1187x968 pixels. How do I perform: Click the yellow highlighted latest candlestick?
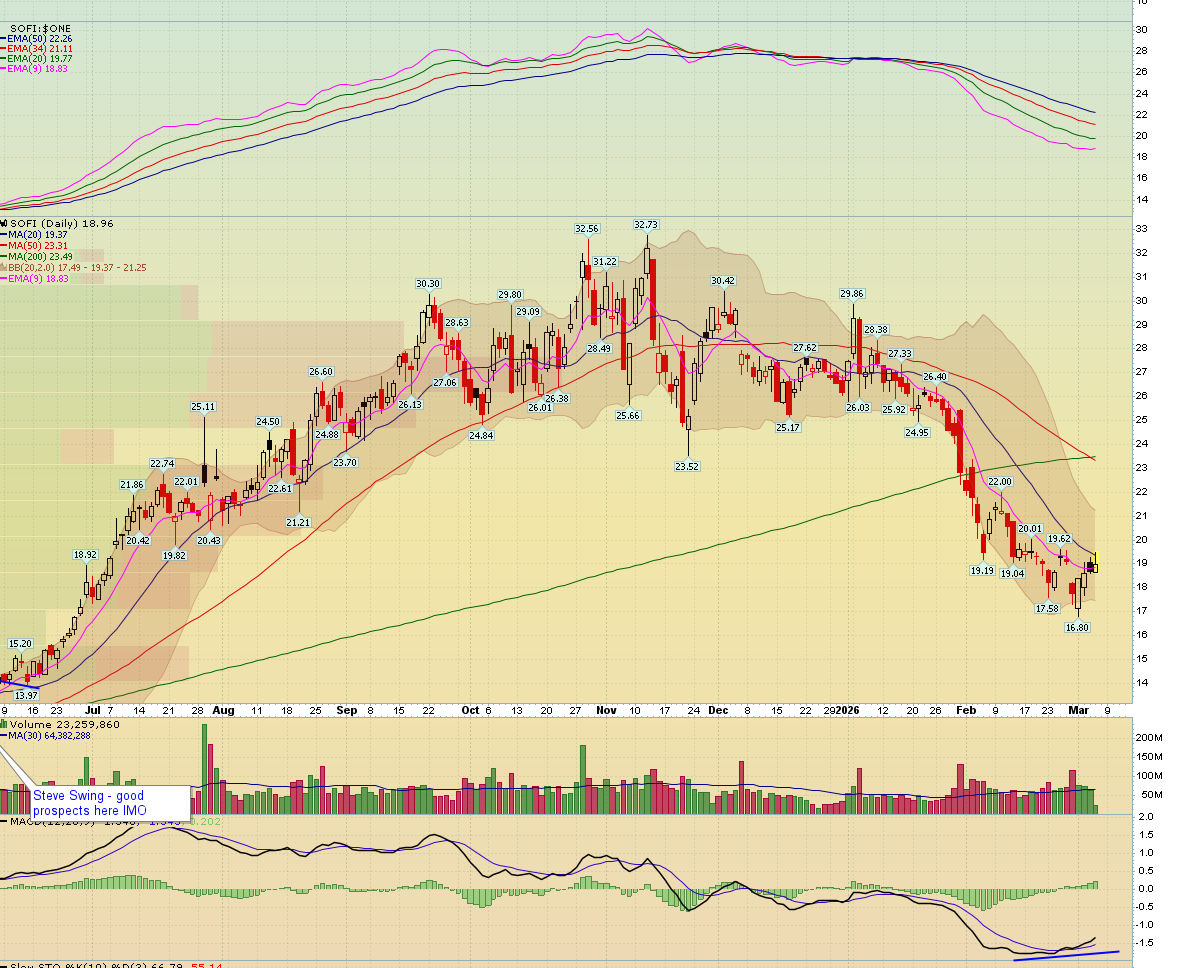(x=1094, y=564)
